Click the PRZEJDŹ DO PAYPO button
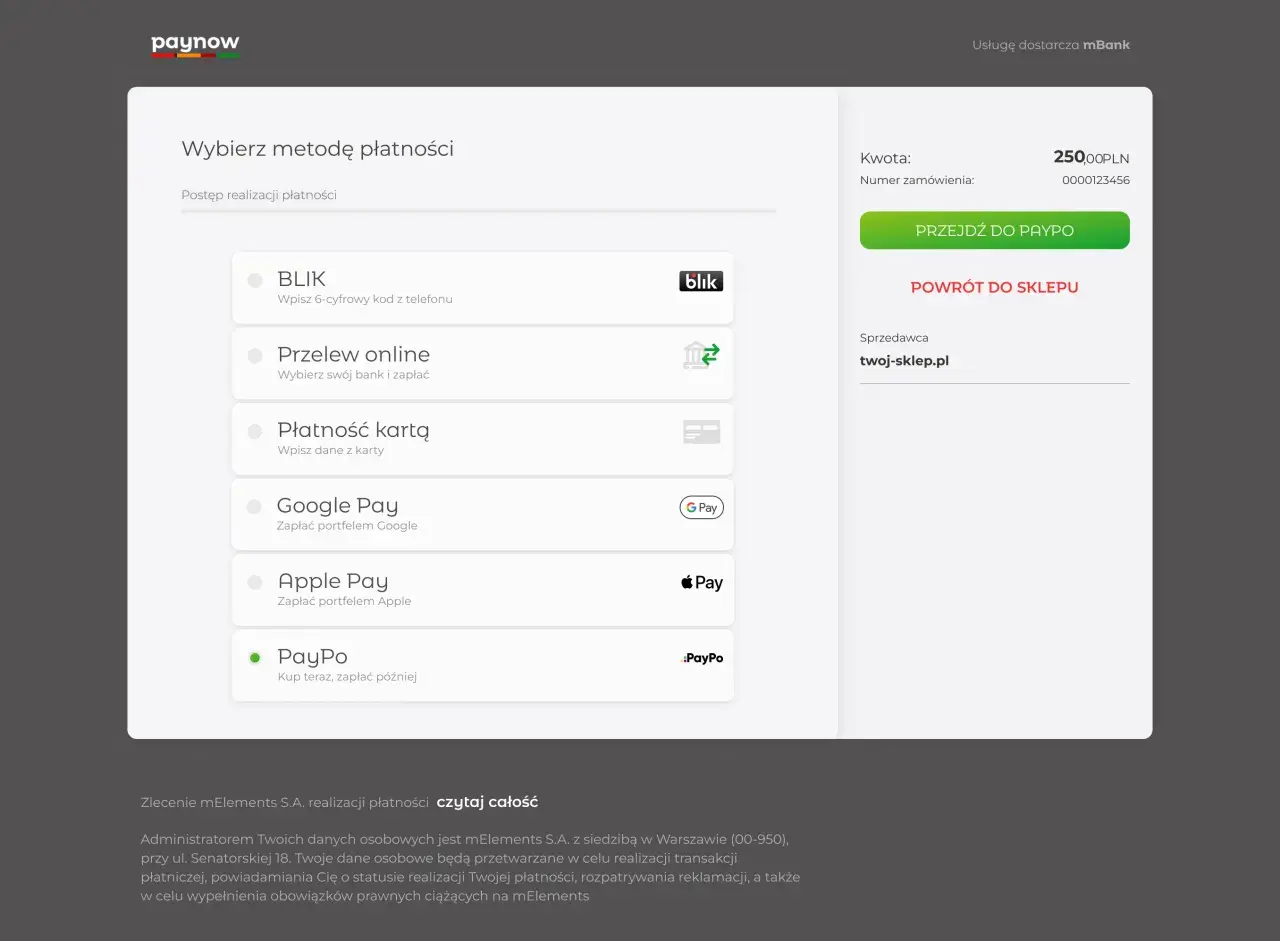The width and height of the screenshot is (1280, 941). tap(995, 230)
